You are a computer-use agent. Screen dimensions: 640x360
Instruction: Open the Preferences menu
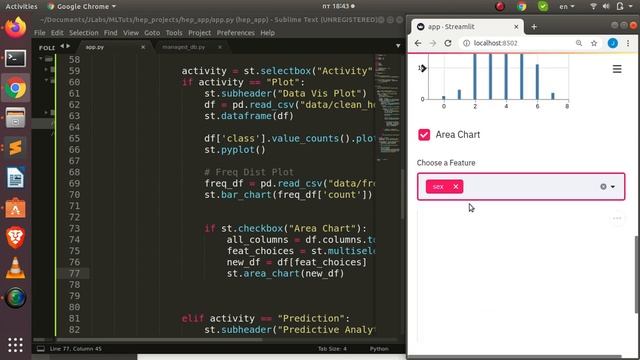point(236,33)
